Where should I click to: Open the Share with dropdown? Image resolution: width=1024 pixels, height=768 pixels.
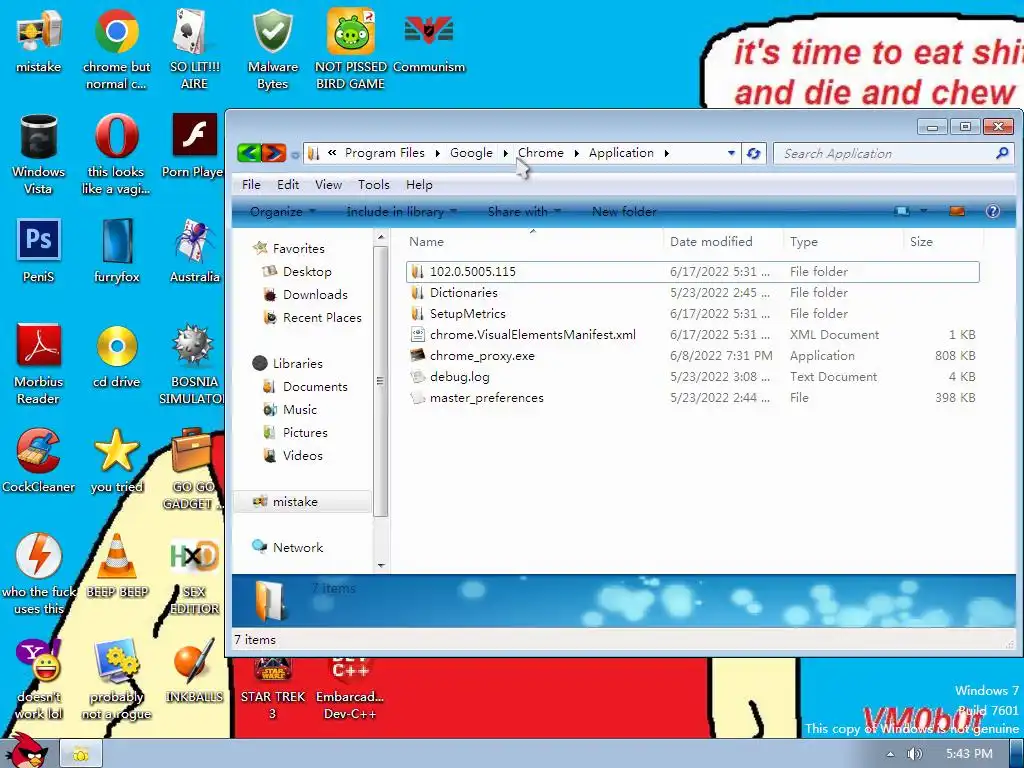click(x=524, y=212)
